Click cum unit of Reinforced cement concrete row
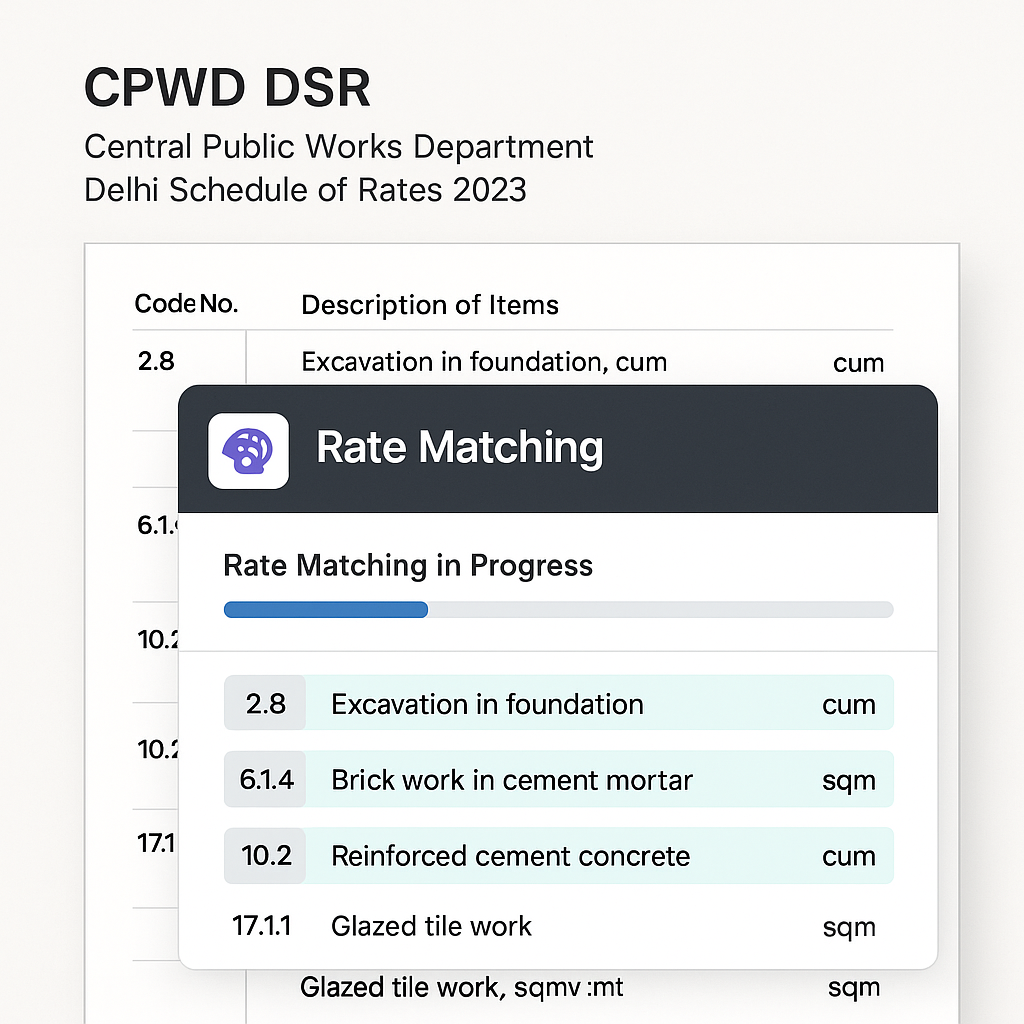Viewport: 1024px width, 1024px height. point(848,856)
